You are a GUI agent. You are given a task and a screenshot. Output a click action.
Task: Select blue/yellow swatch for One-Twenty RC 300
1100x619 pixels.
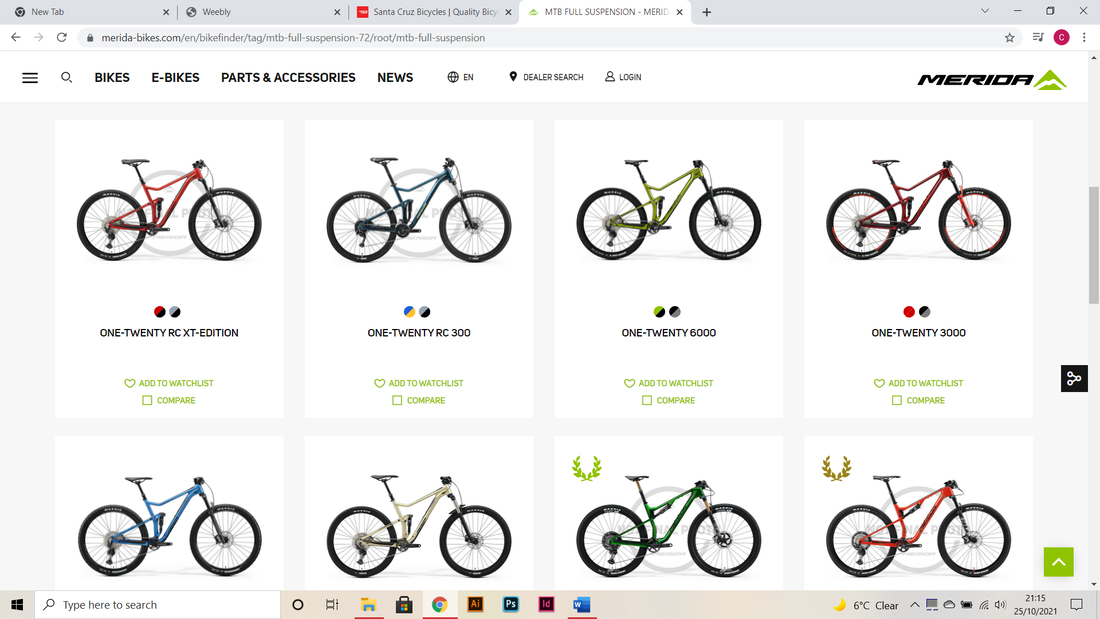coord(410,312)
